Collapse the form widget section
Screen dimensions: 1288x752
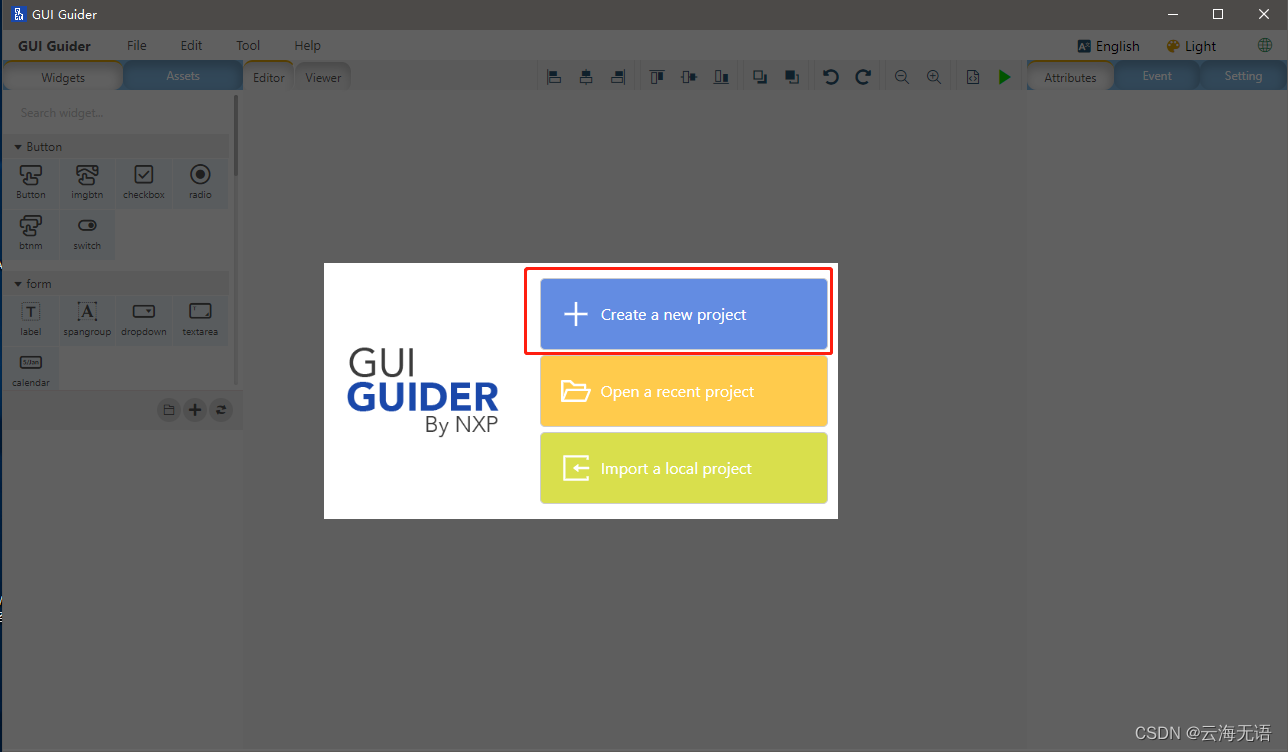(17, 283)
